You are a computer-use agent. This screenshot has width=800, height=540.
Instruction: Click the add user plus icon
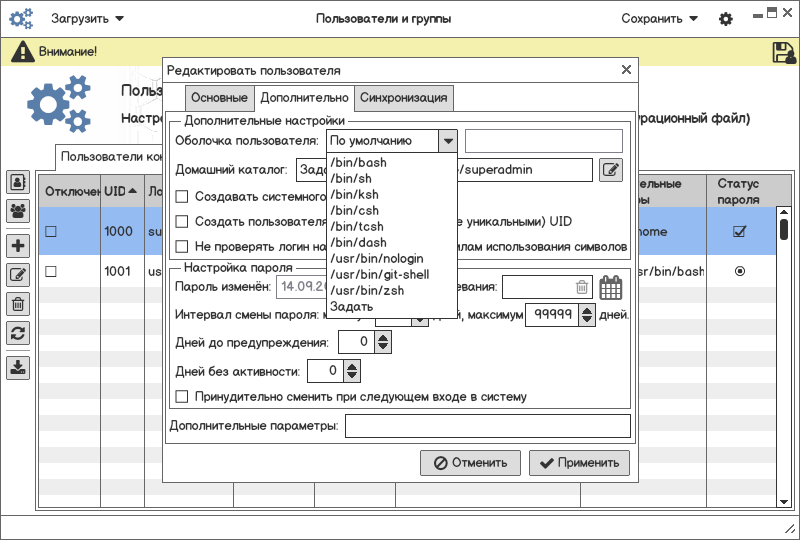click(18, 246)
